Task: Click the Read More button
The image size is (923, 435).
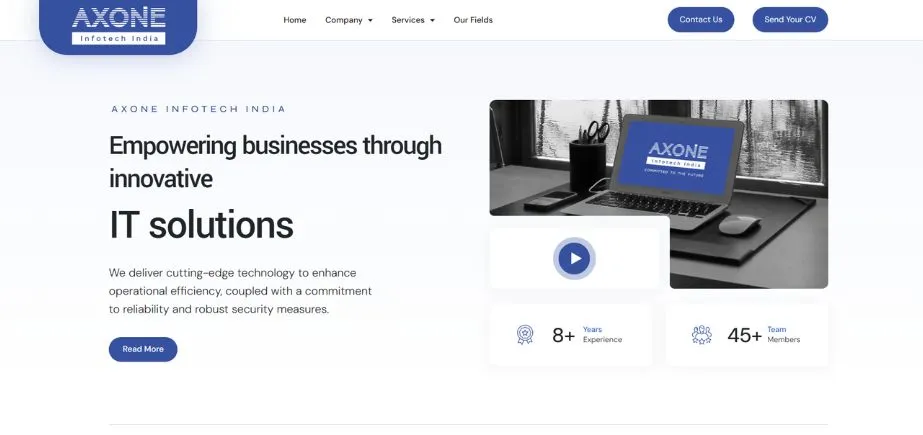Action: pyautogui.click(x=143, y=349)
